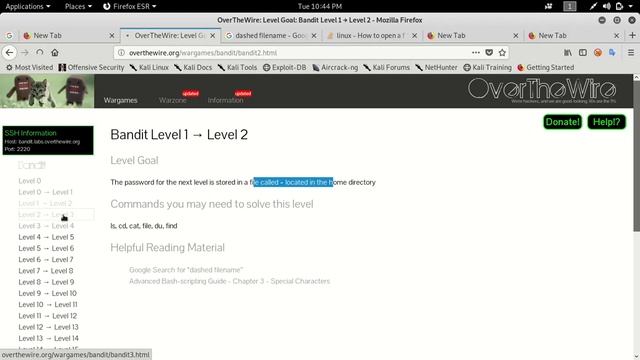Click the Donate! button
The height and width of the screenshot is (360, 640).
tap(562, 122)
